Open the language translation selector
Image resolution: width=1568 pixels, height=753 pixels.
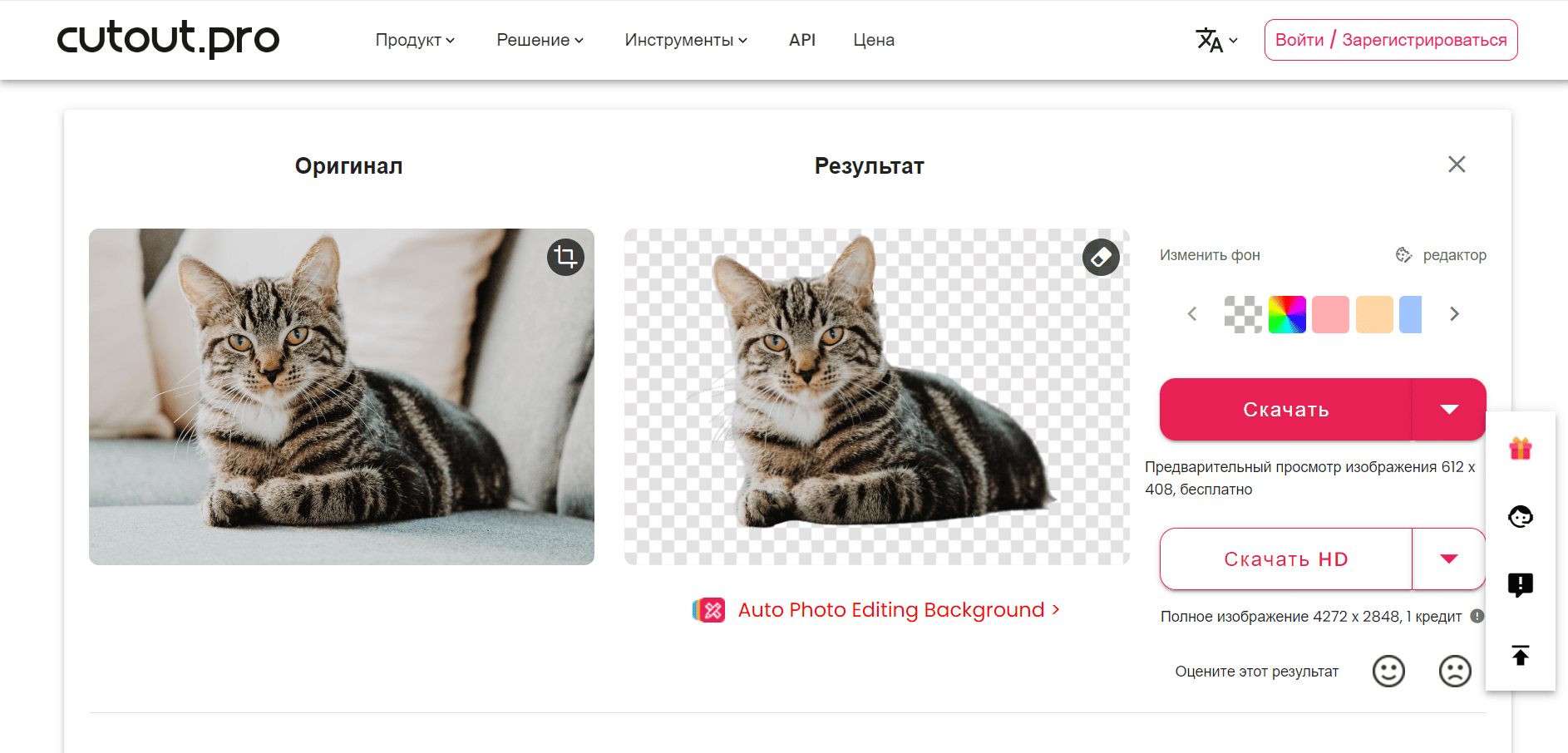1216,40
